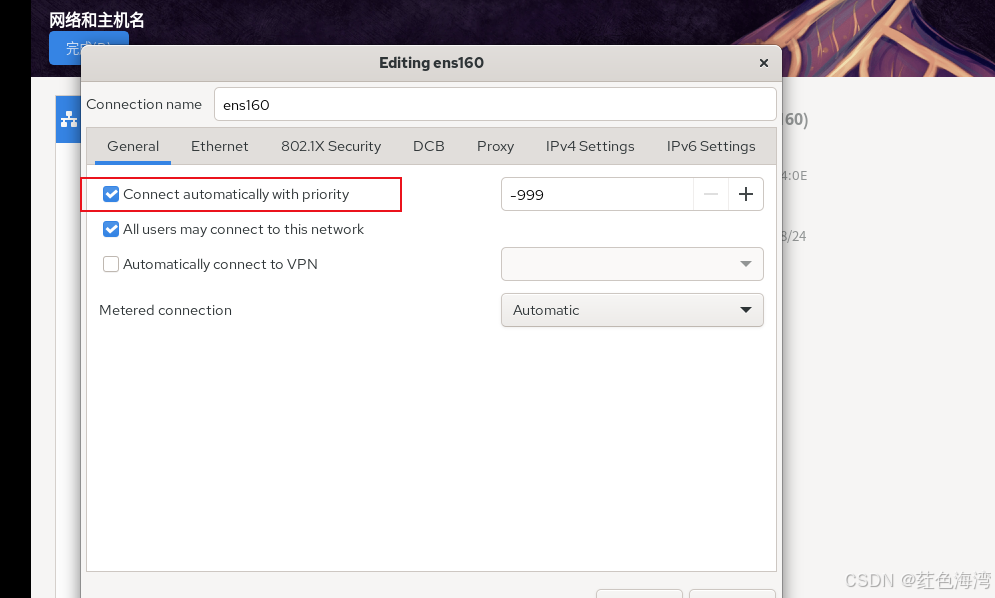This screenshot has width=995, height=598.
Task: Increase priority with the plus button
Action: tap(746, 194)
